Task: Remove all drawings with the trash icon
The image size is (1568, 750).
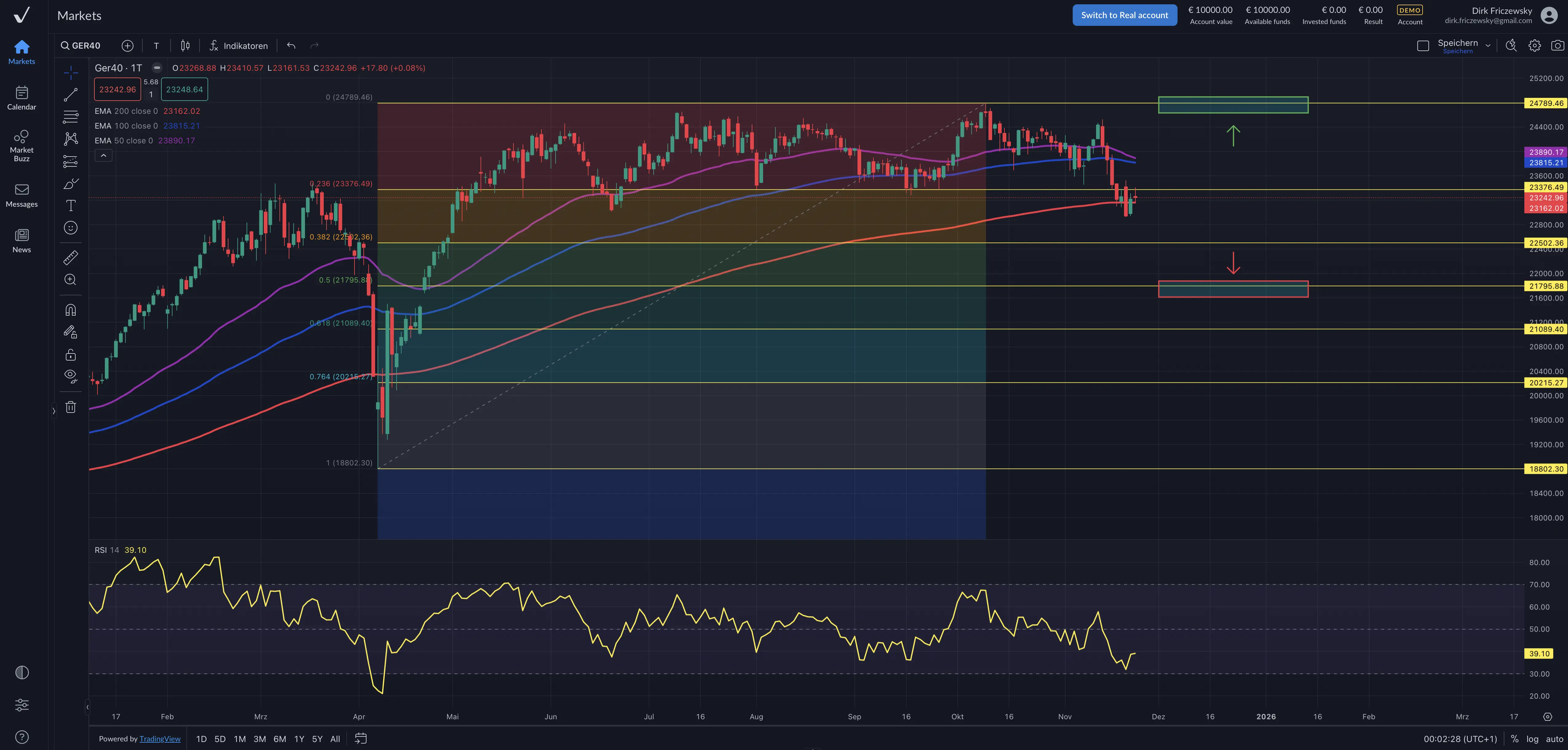Action: (71, 406)
